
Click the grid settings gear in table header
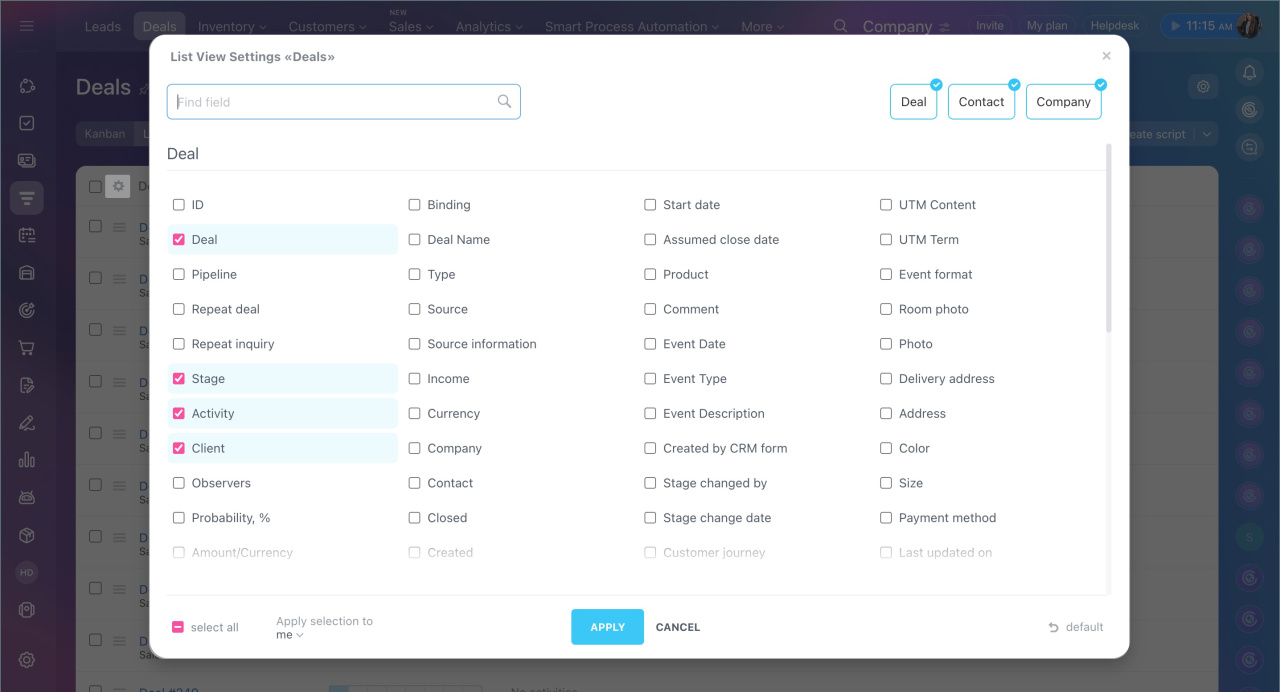pos(118,186)
